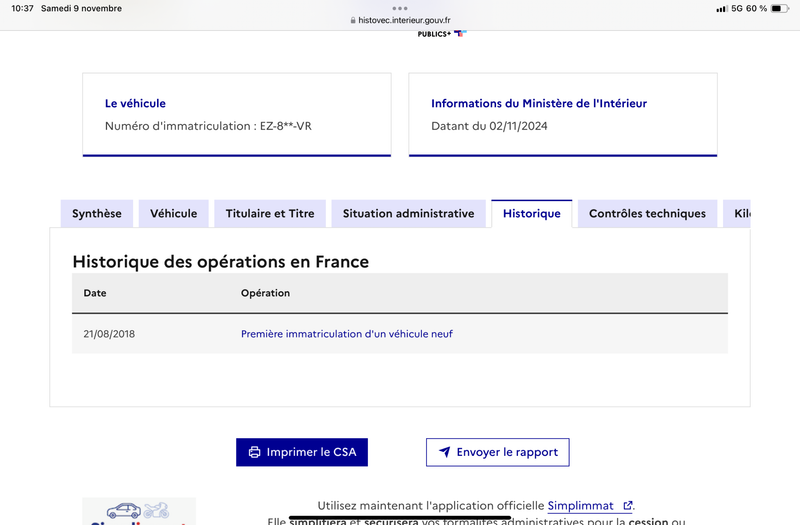Click the printer icon on Imprimer le CSA

point(254,452)
